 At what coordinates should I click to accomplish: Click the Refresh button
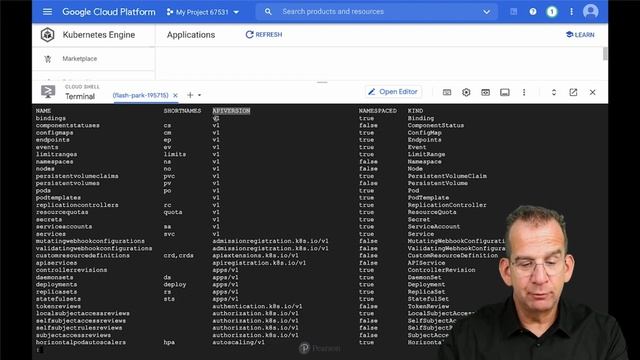point(264,35)
